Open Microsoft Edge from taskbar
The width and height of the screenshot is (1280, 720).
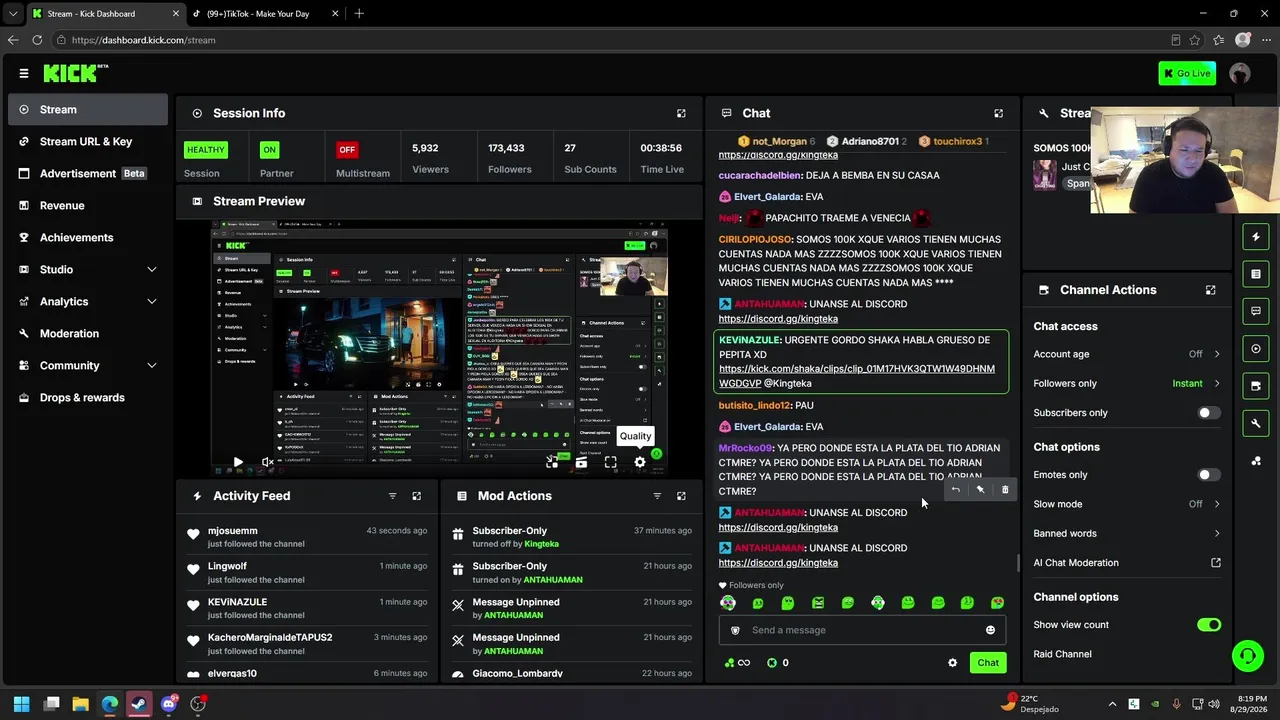110,704
